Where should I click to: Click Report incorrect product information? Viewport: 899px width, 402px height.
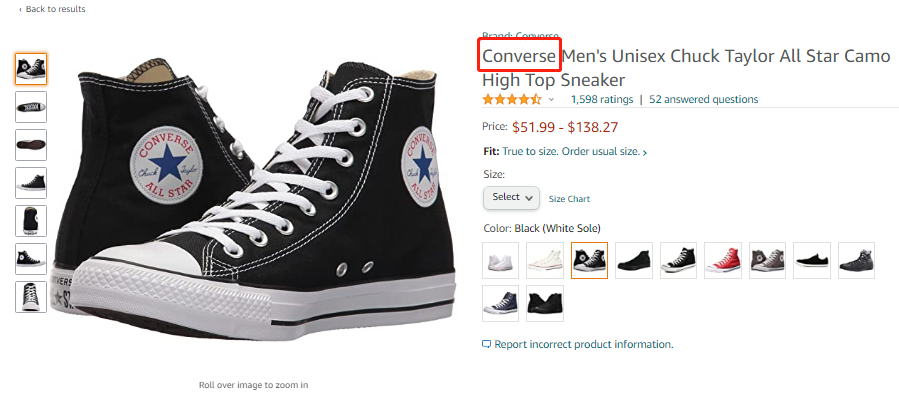584,344
